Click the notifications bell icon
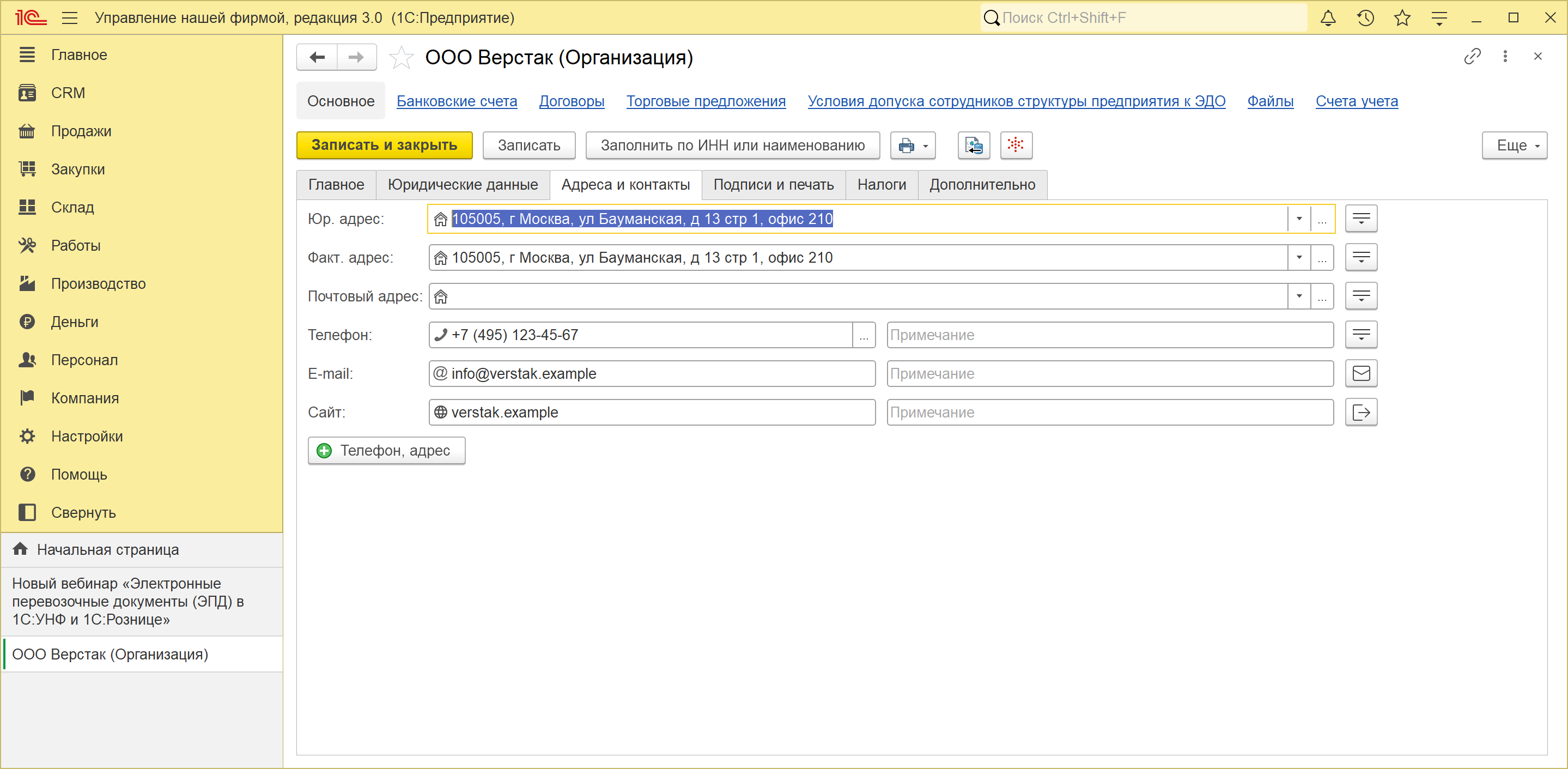This screenshot has height=769, width=1568. 1328,17
